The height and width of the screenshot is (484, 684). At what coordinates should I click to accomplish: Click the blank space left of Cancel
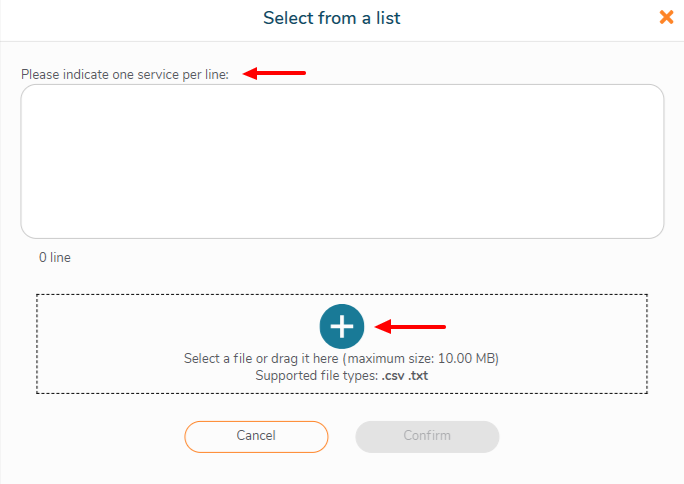[x=100, y=436]
